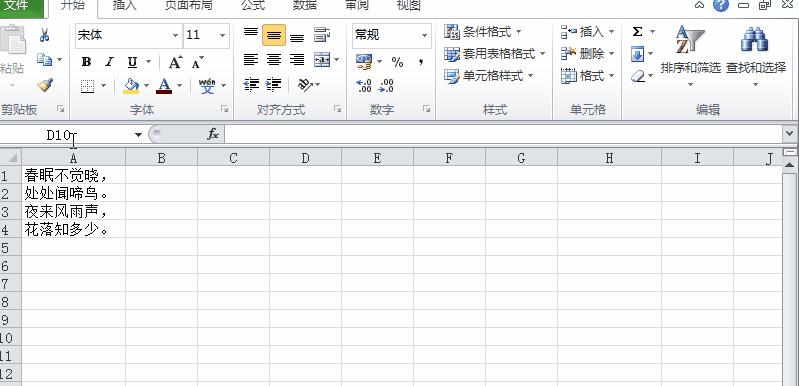Select cell containing 春眠不觉晓，
The height and width of the screenshot is (386, 799).
click(73, 175)
